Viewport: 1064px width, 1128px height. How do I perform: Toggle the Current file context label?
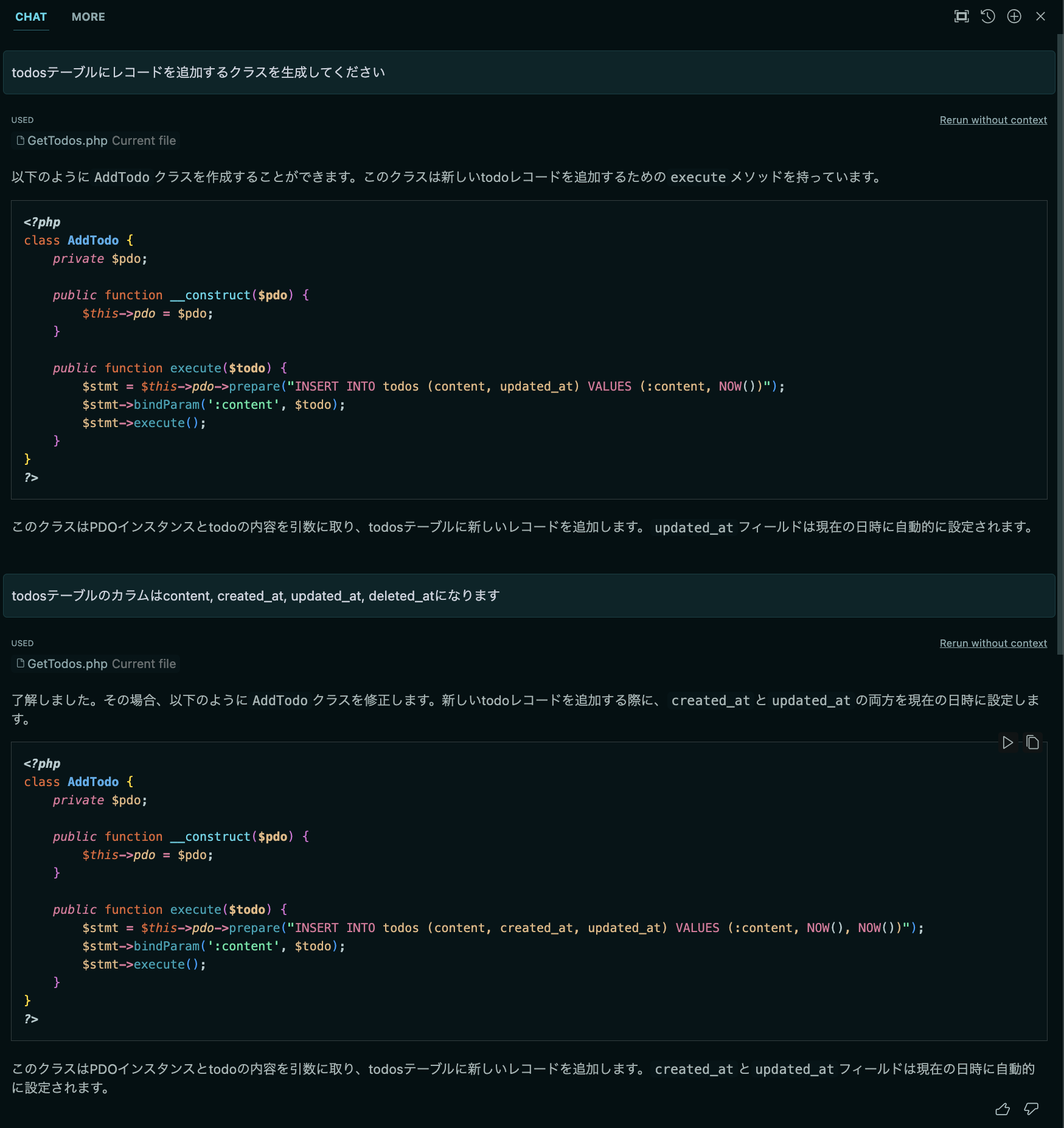pyautogui.click(x=144, y=141)
